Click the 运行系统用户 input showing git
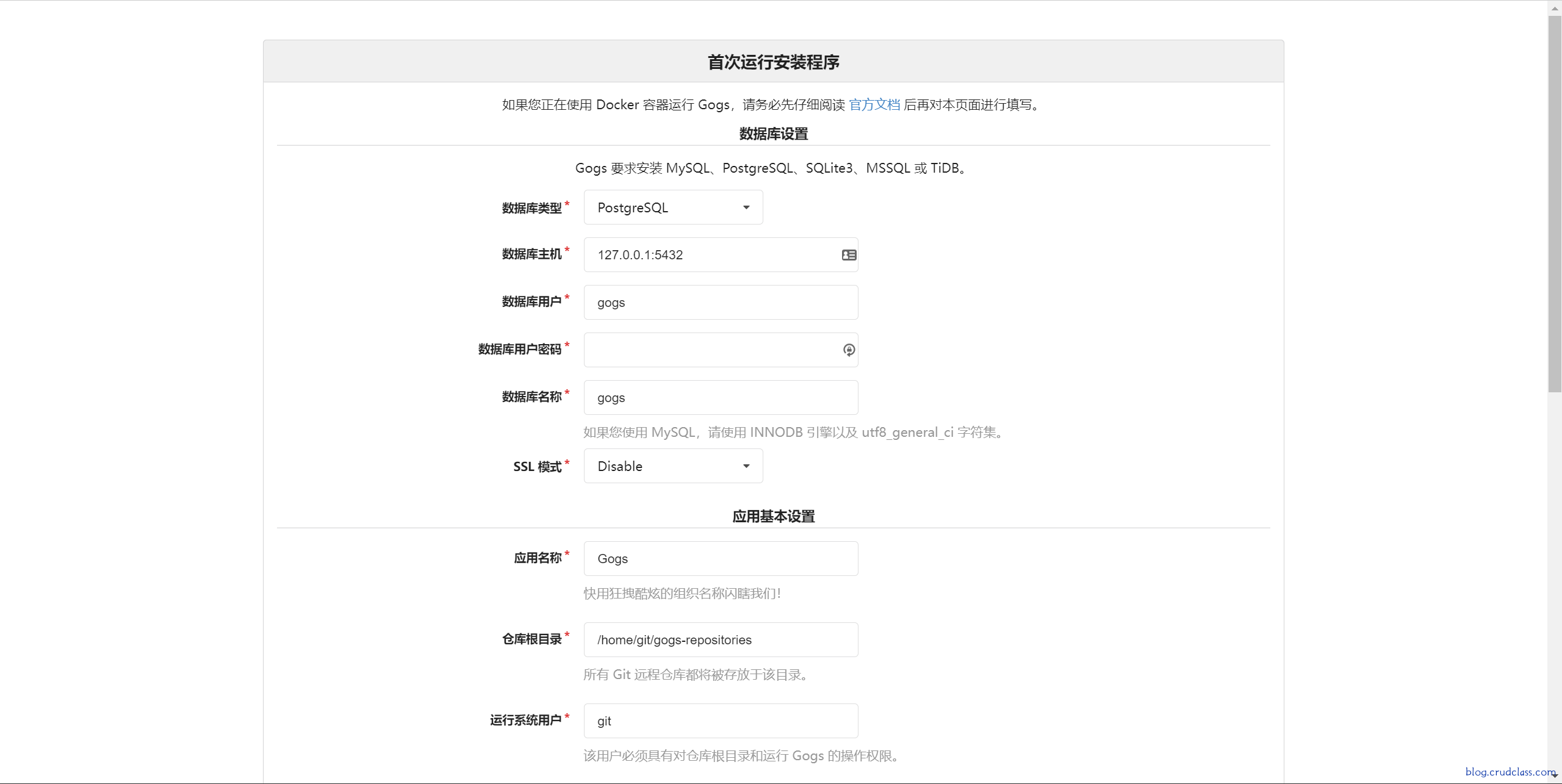 (x=702, y=721)
